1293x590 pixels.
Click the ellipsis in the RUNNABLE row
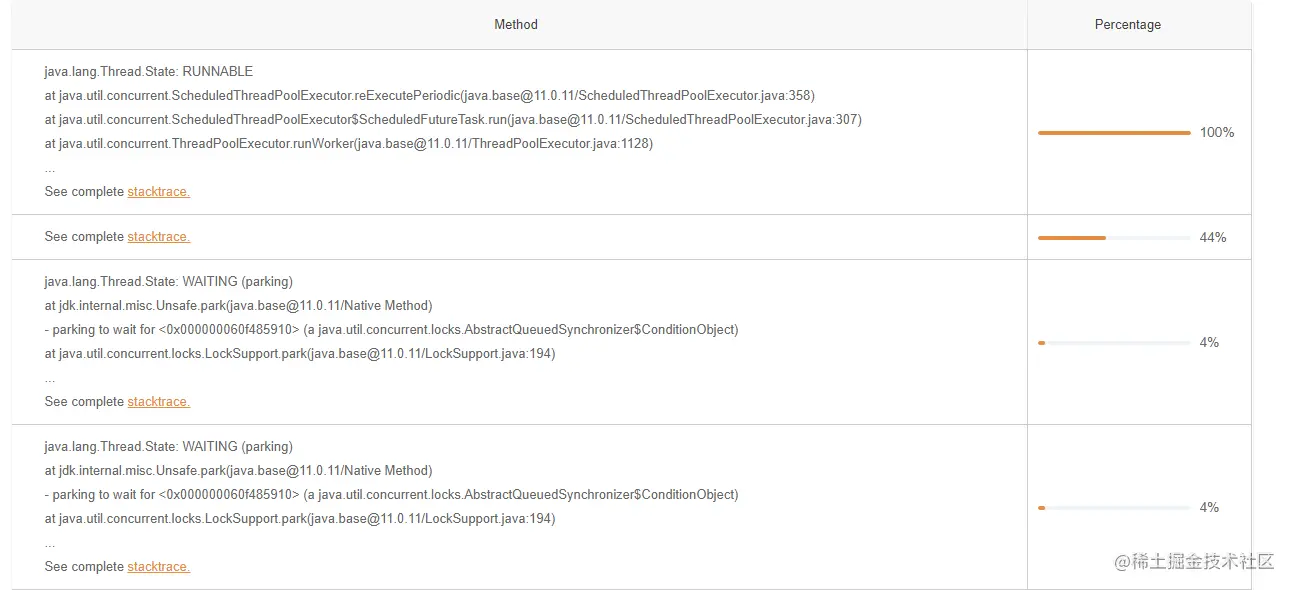50,168
